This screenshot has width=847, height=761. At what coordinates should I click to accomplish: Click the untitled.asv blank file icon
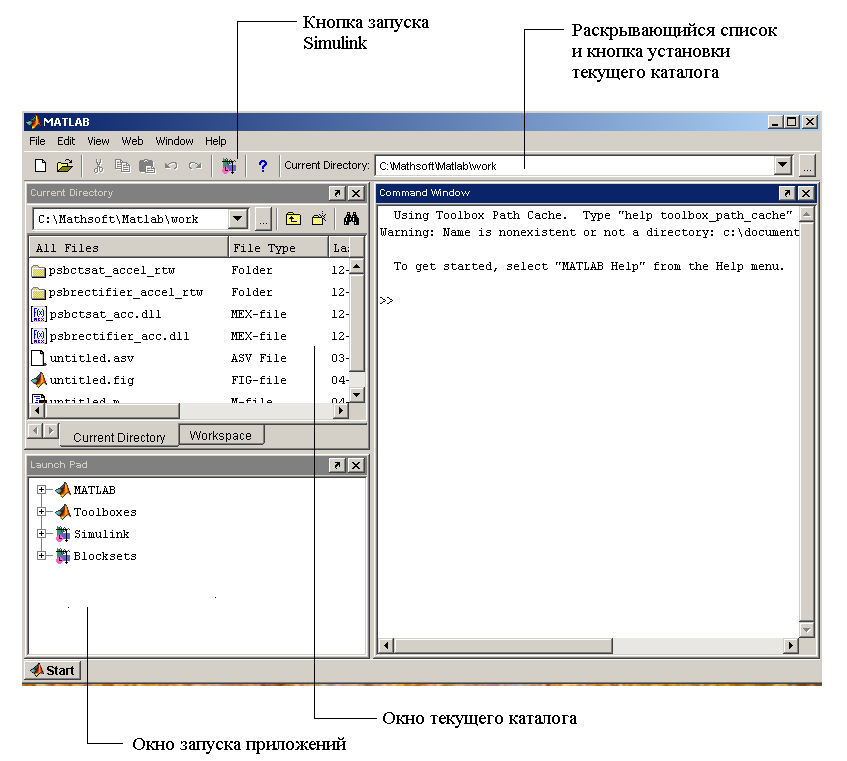coord(38,358)
